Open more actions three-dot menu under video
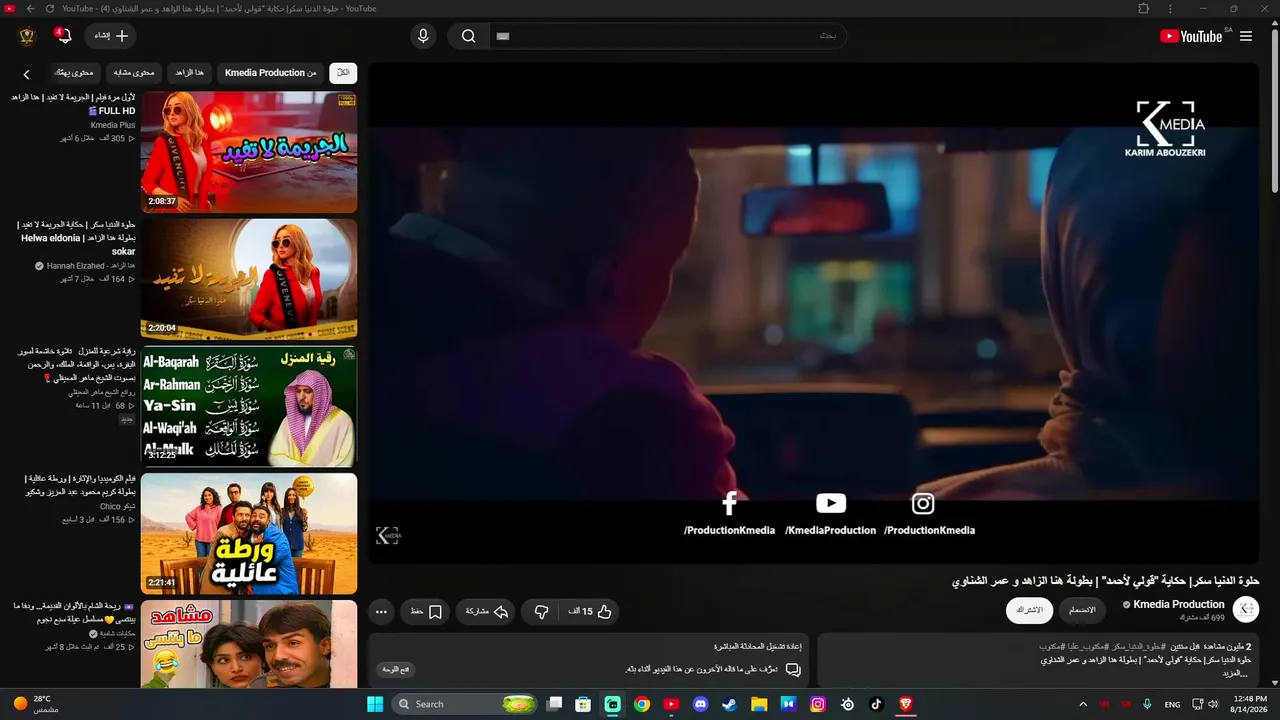Image resolution: width=1280 pixels, height=720 pixels. [x=381, y=612]
